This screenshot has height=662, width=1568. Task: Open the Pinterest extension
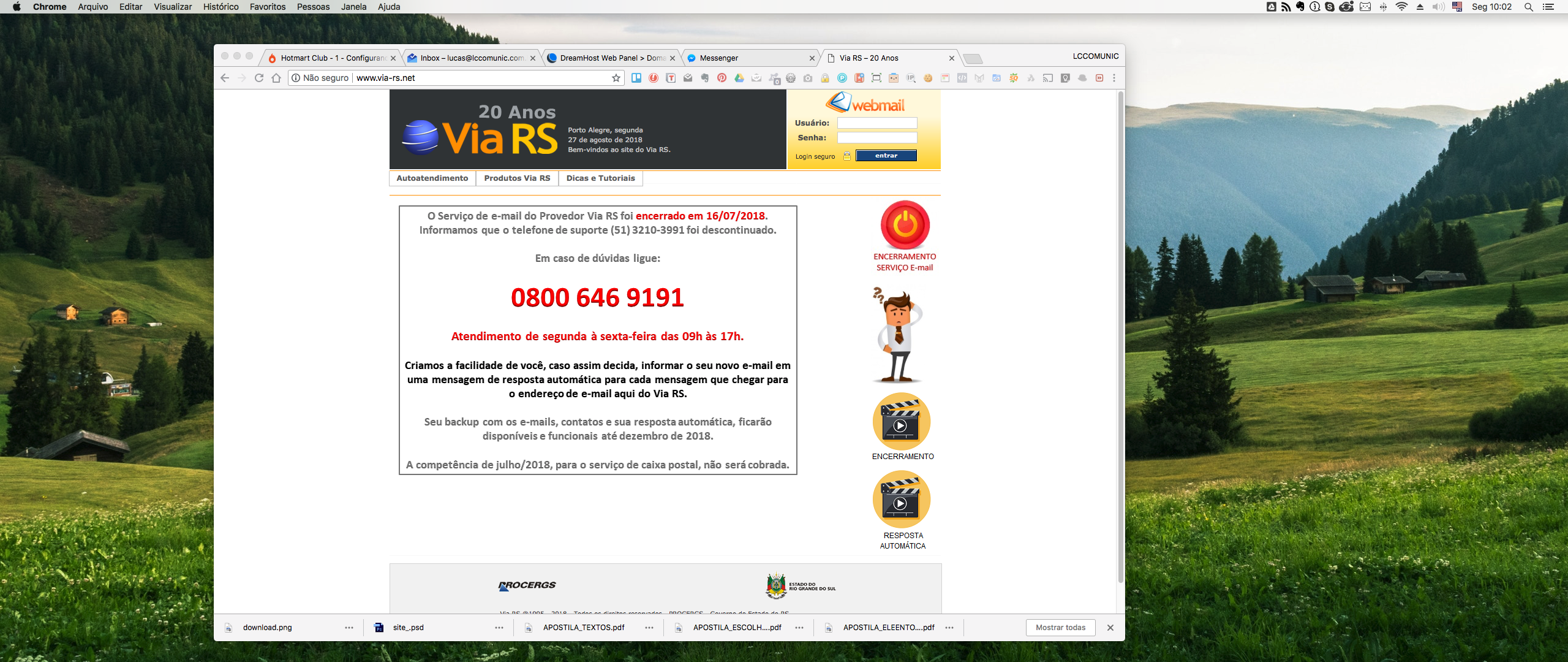tap(722, 78)
